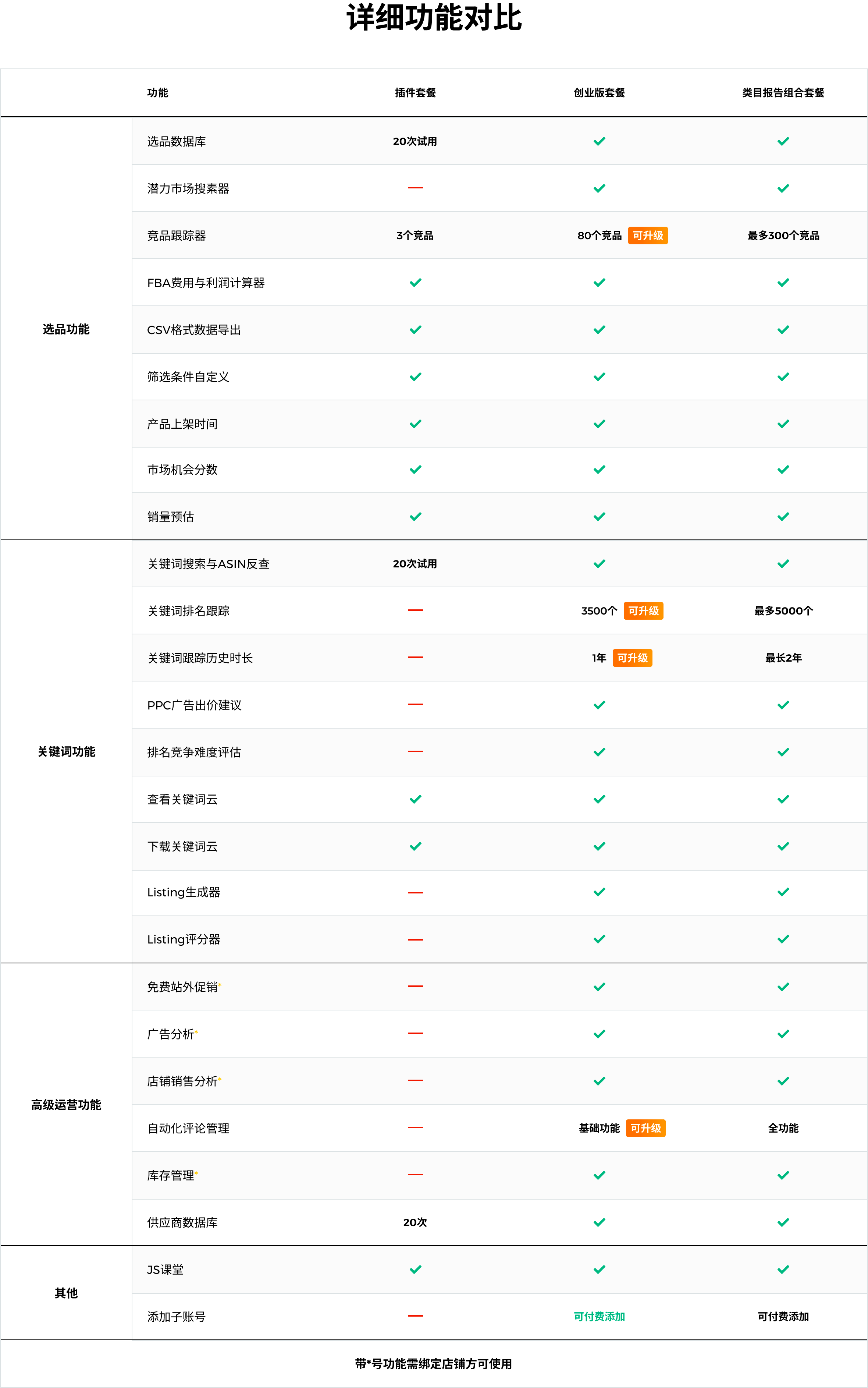Click the 可升级 badge next to 3500个
Screen dimensions: 868x1388
point(644,610)
